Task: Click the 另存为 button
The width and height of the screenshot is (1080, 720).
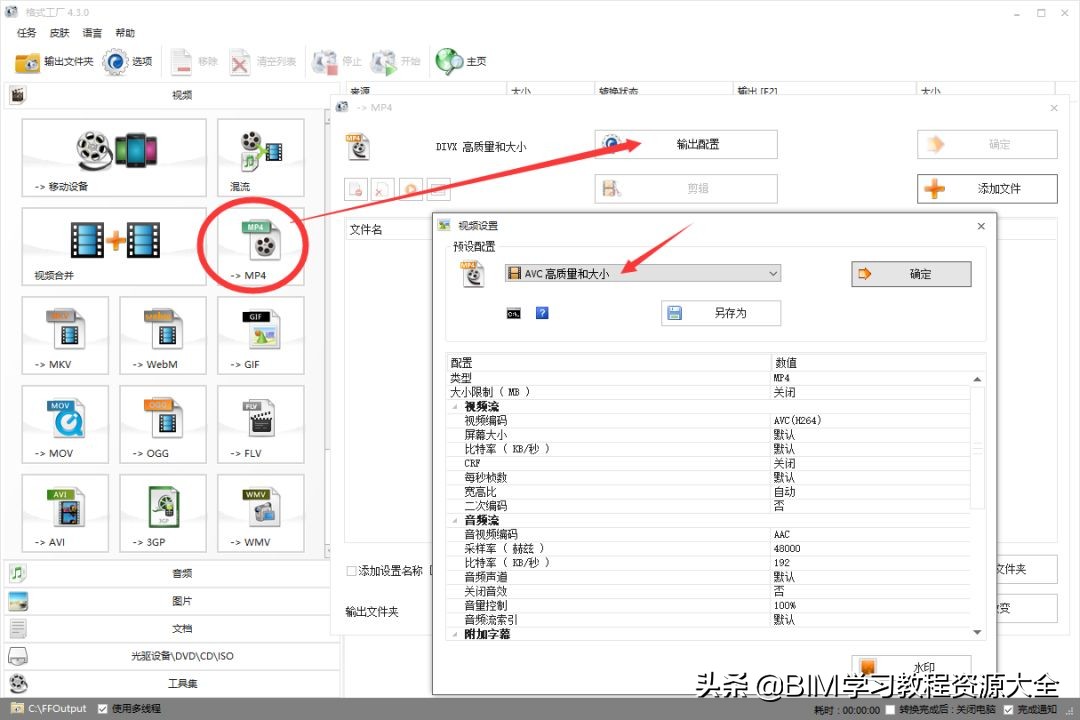Action: click(x=721, y=312)
